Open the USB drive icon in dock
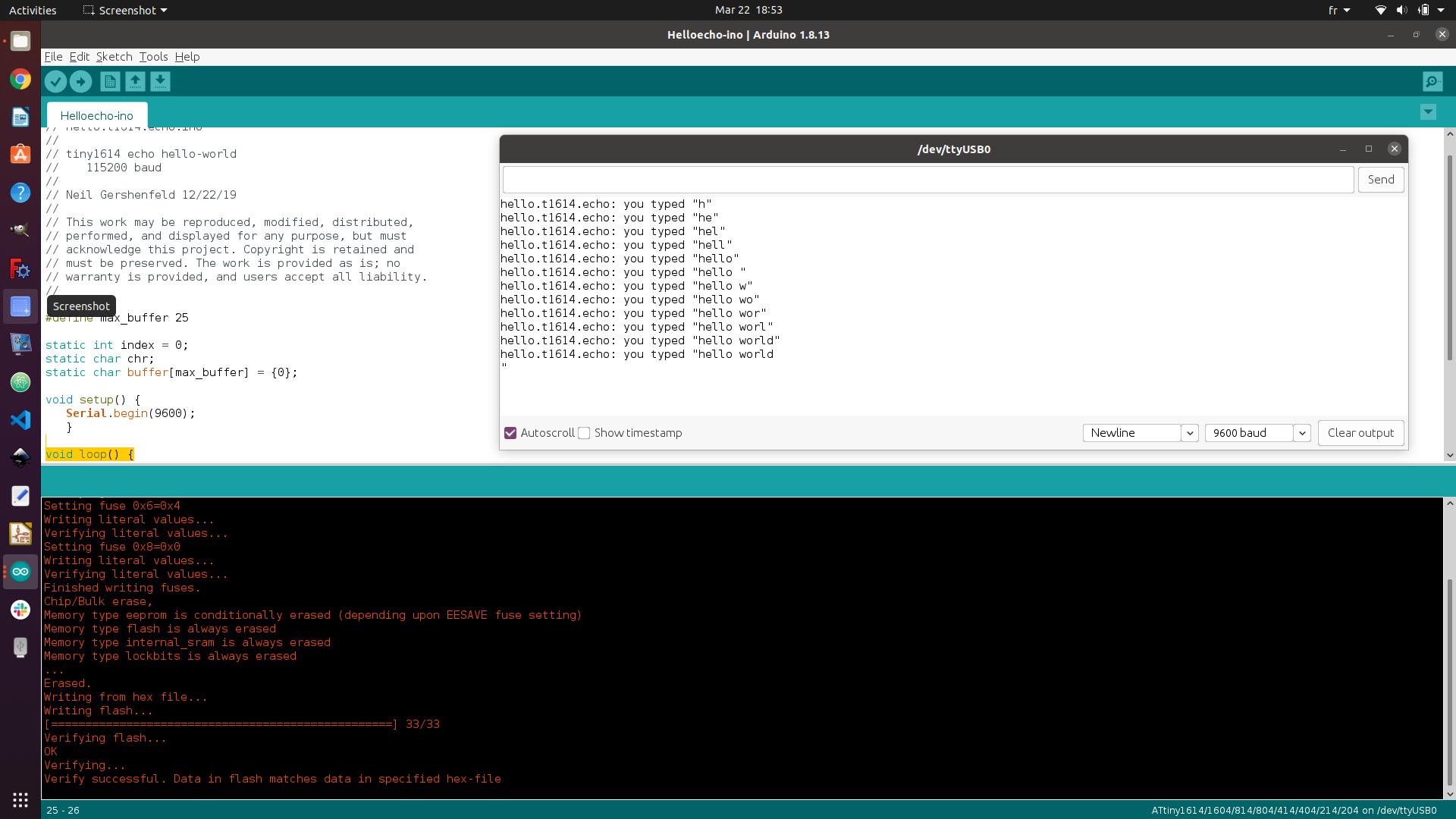This screenshot has height=819, width=1456. tap(20, 648)
